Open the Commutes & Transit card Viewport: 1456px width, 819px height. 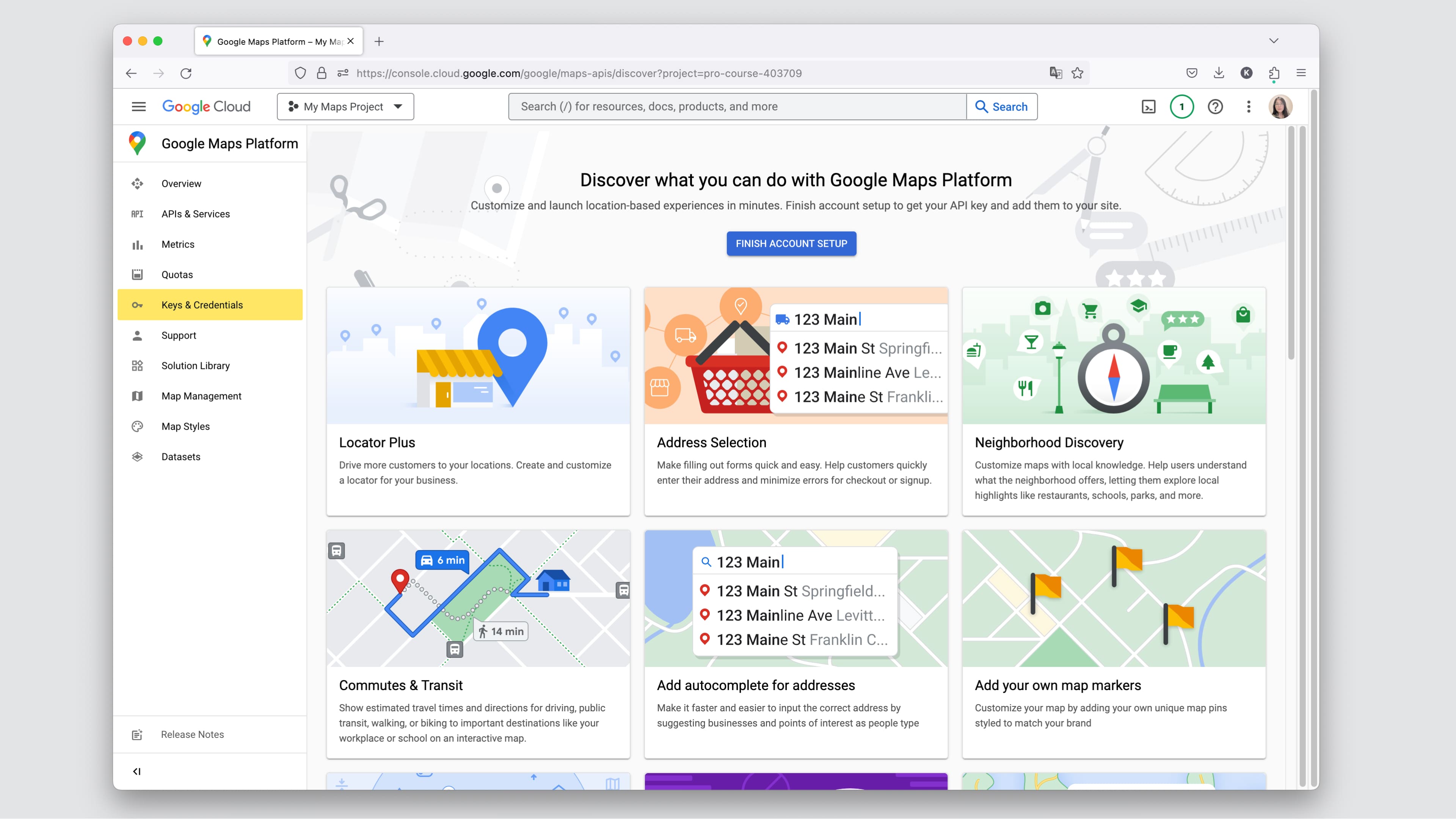point(478,644)
